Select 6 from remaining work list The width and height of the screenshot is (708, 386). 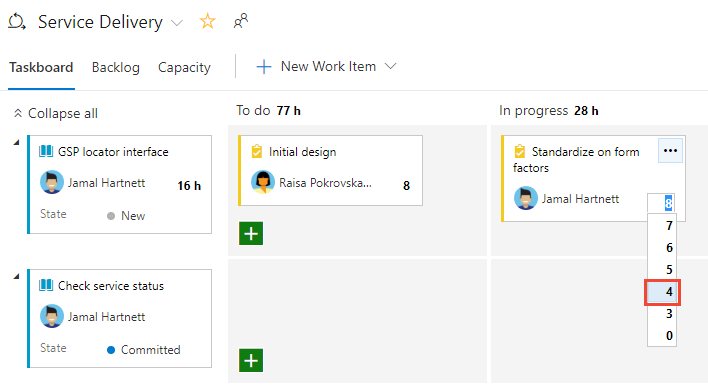[x=662, y=247]
